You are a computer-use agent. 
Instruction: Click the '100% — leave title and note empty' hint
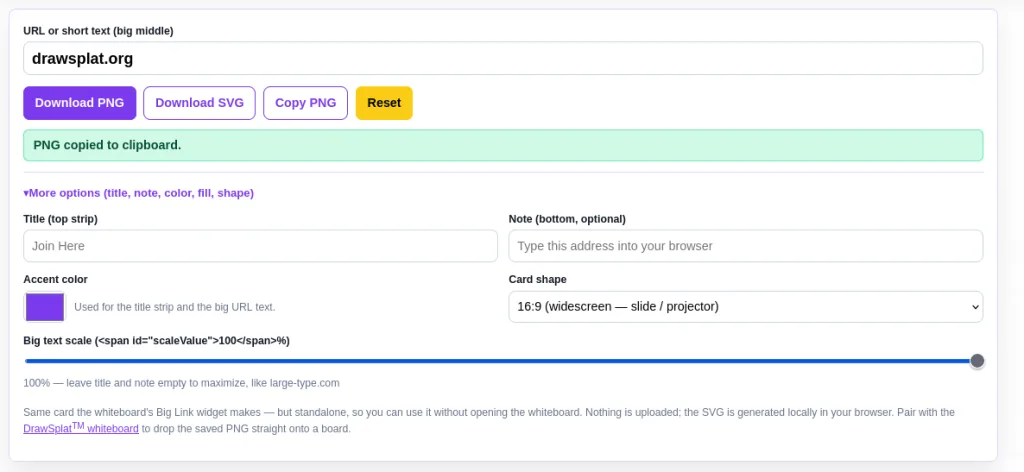[x=182, y=383]
